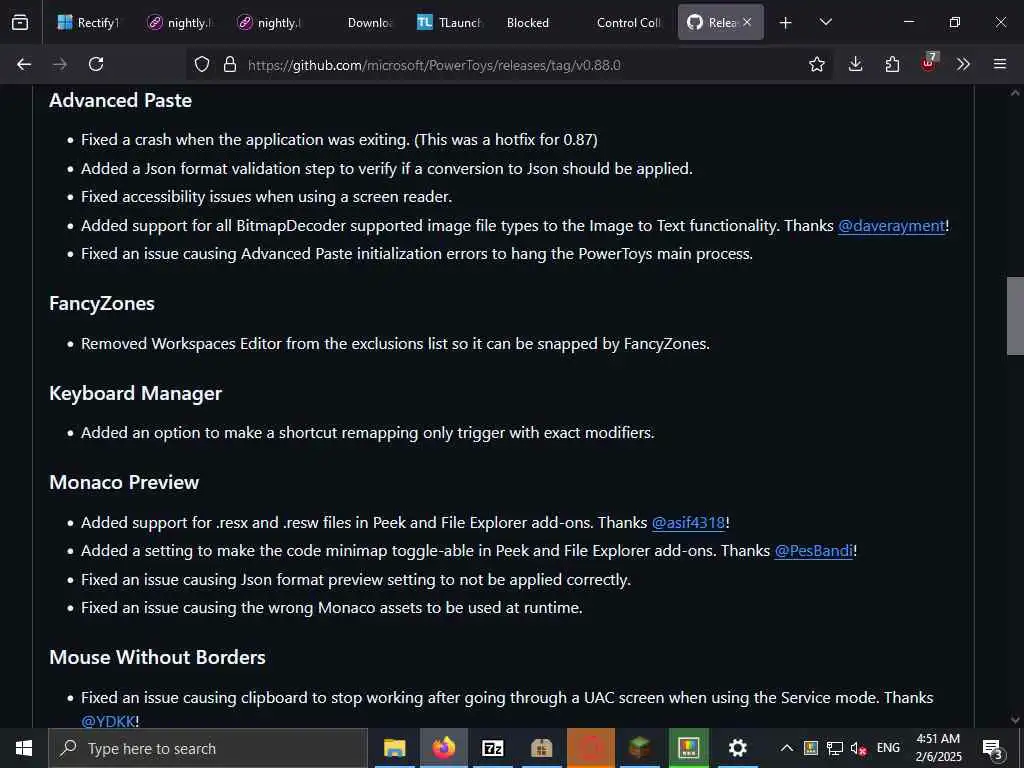Switch to the first nightly.link tab
The width and height of the screenshot is (1024, 768).
[178, 22]
